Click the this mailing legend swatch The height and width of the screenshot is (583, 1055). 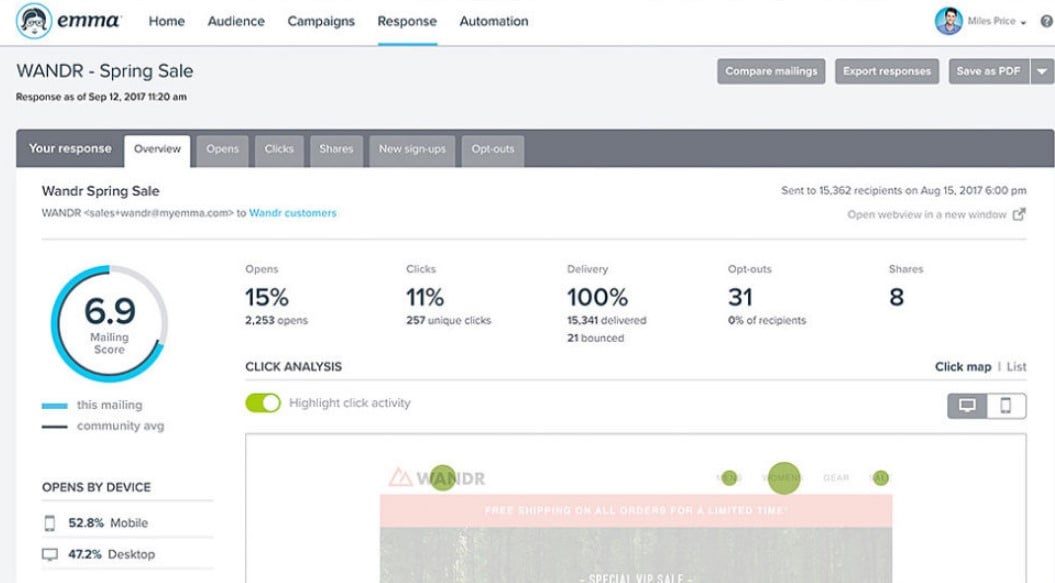(54, 406)
